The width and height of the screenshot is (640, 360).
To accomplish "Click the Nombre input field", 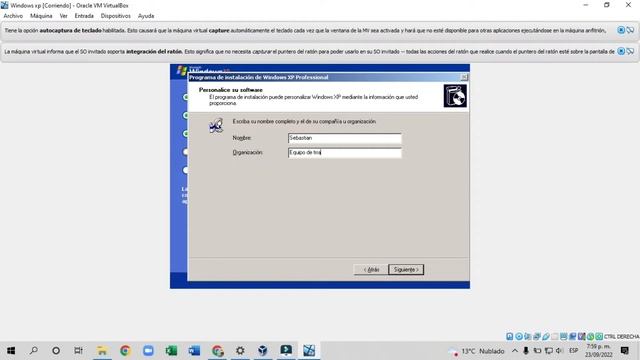I will [x=344, y=138].
